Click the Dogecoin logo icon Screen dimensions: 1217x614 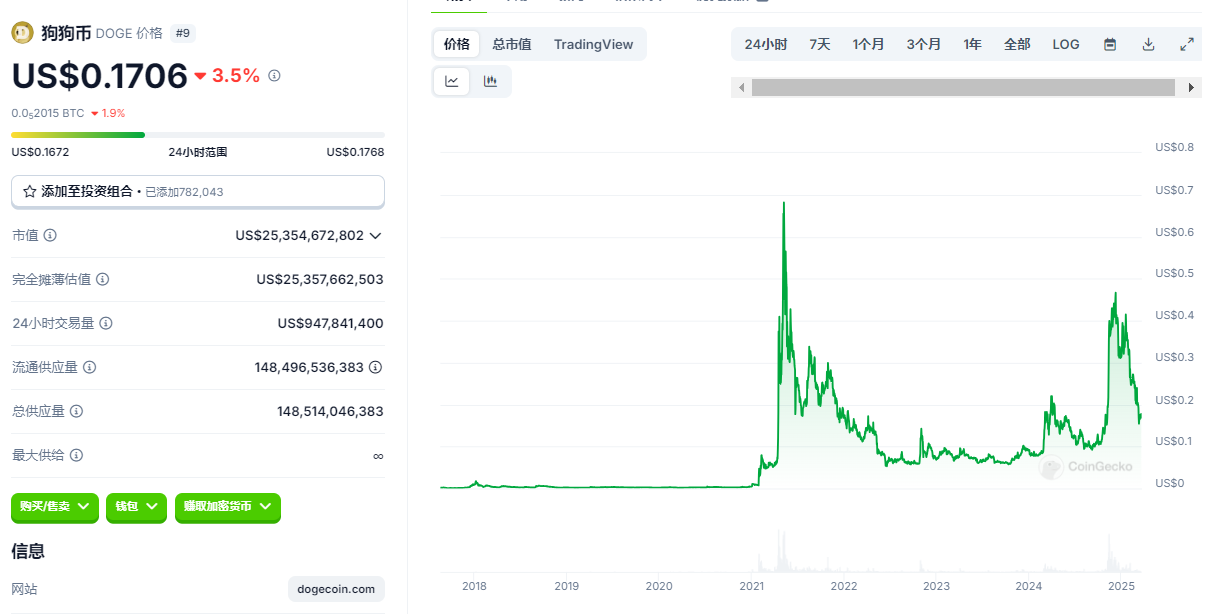pos(22,33)
